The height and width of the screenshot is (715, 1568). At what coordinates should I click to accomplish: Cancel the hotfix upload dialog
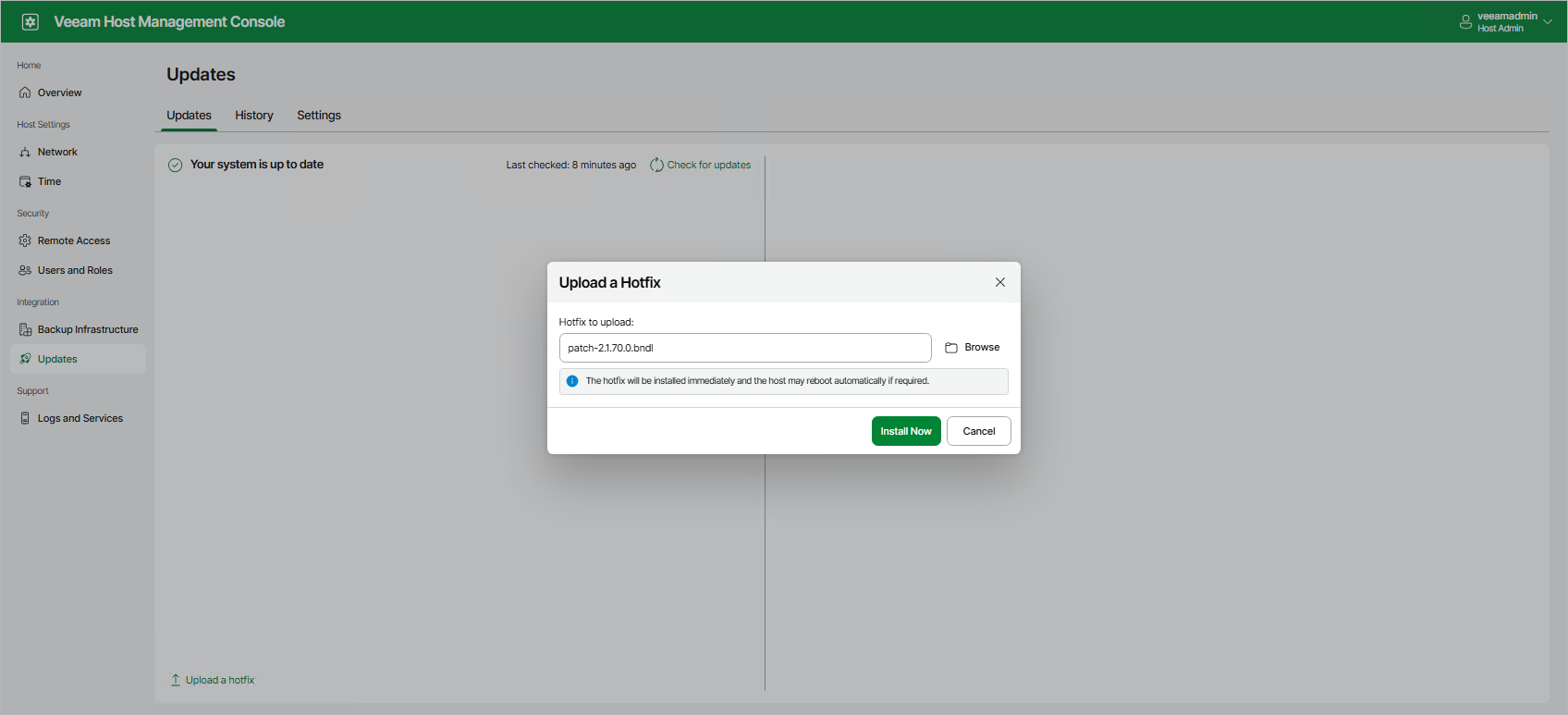[x=979, y=431]
